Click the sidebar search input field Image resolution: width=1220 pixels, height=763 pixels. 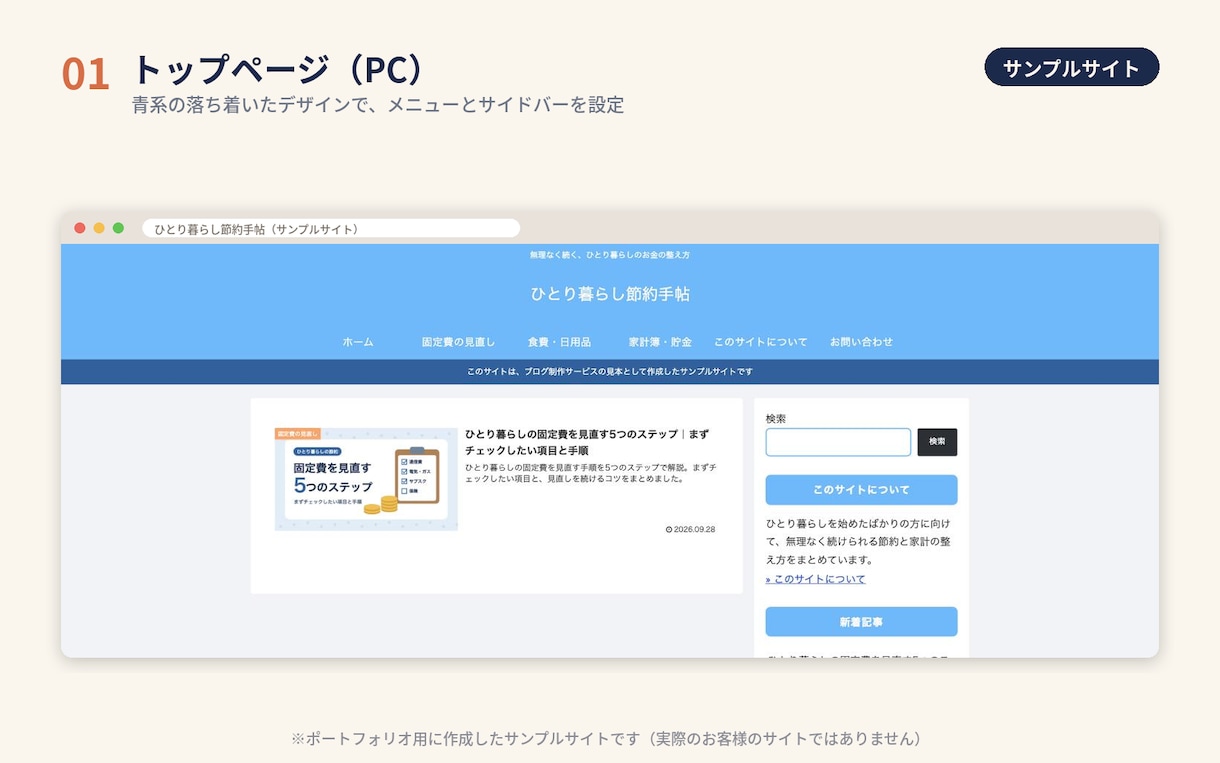click(x=838, y=442)
